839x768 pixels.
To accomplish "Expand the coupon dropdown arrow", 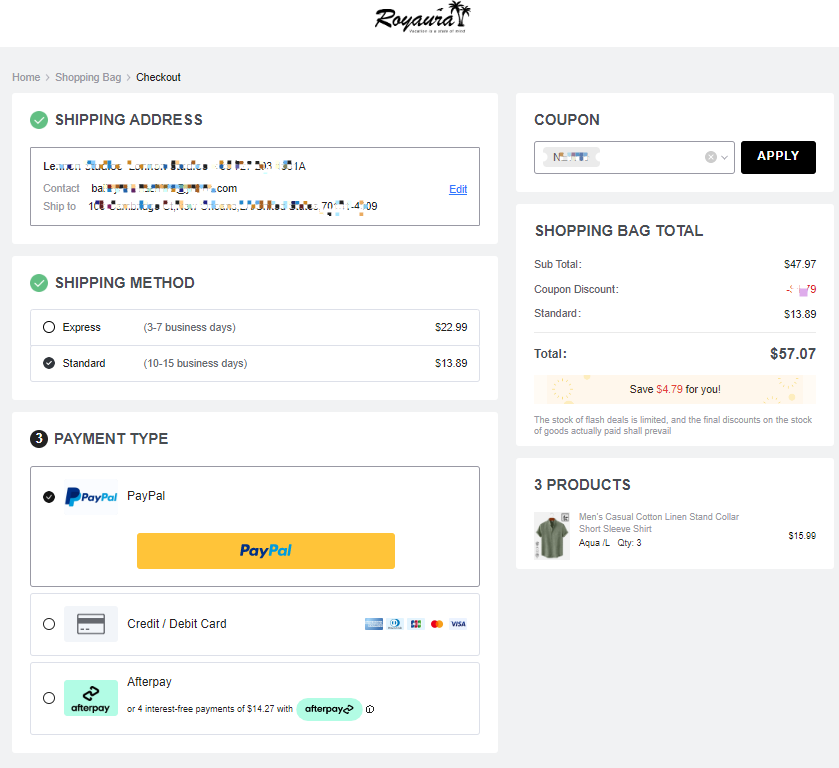I will 725,157.
